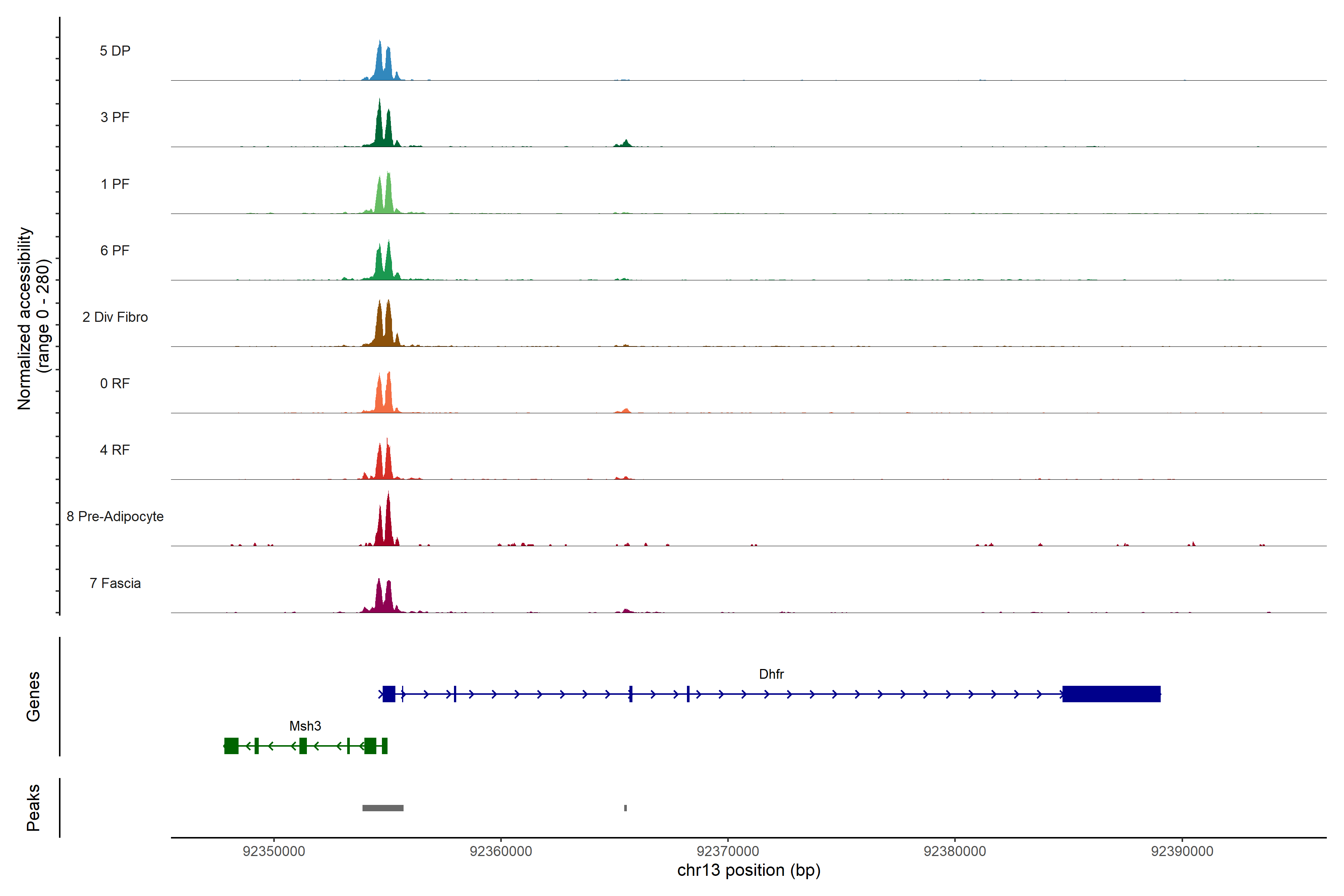Click the first Dhfr exon block
The width and height of the screenshot is (1344, 896).
pos(389,694)
